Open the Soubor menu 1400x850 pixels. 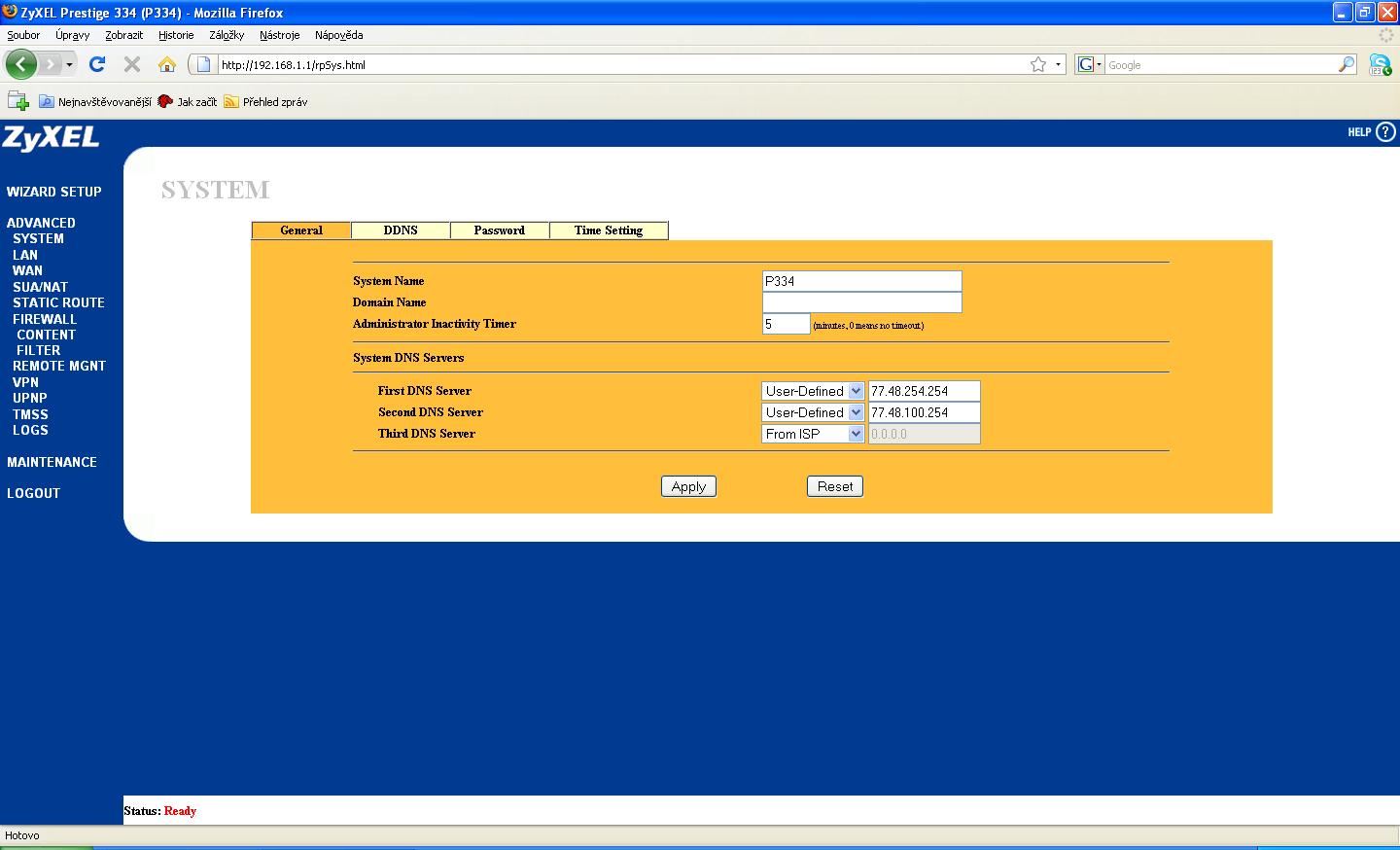[23, 35]
